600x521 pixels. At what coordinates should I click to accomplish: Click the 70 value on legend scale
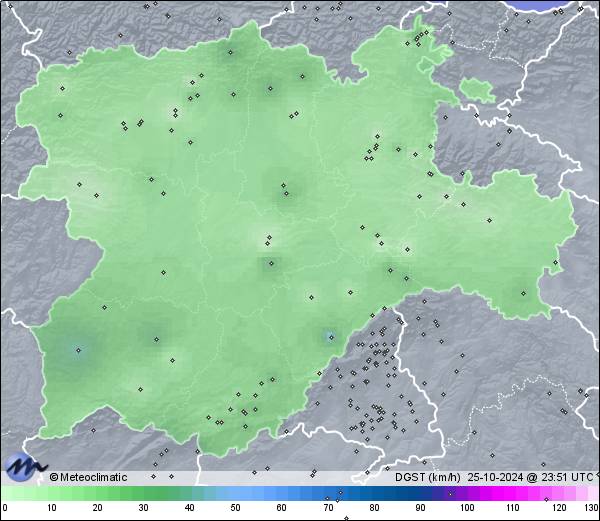pos(328,509)
